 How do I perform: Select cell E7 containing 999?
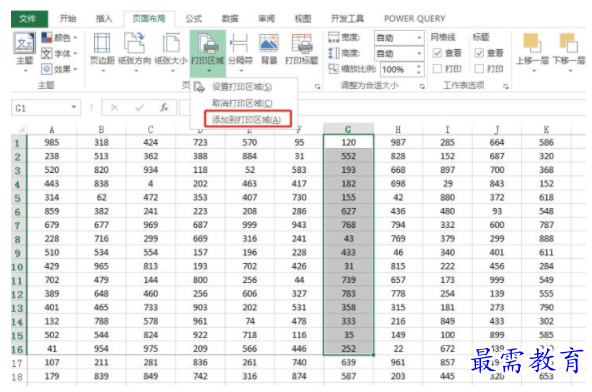pyautogui.click(x=250, y=225)
